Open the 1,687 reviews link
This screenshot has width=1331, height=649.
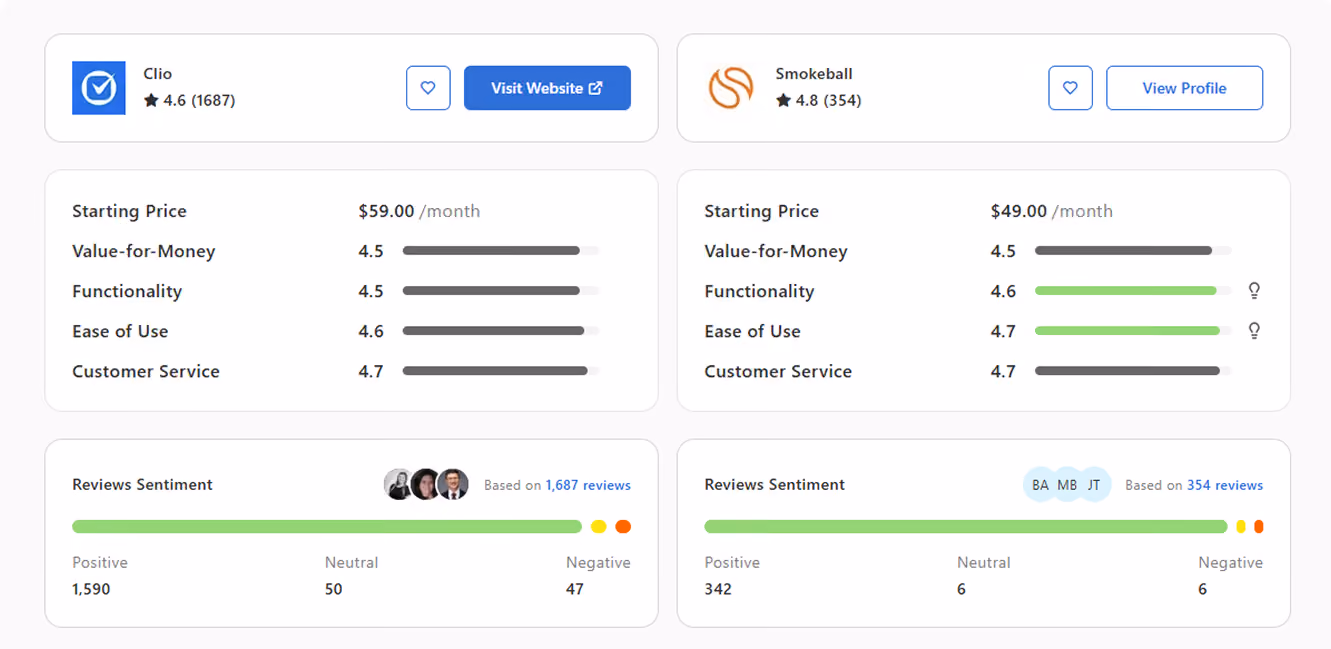tap(588, 485)
